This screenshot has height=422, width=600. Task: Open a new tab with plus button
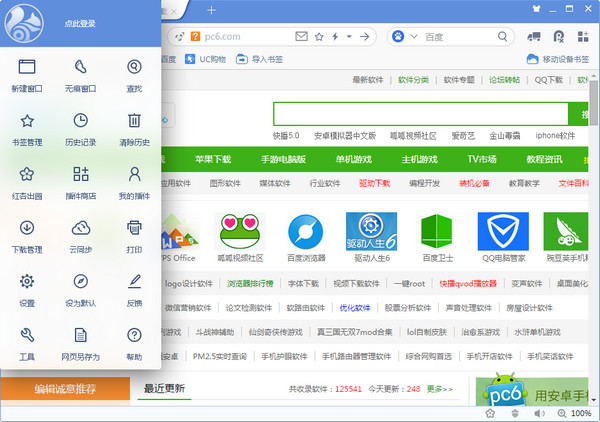click(x=211, y=10)
